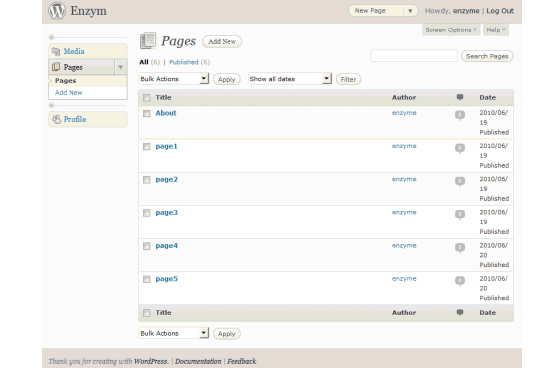560x368 pixels.
Task: Open the enzyme user profile link in header
Action: [466, 11]
